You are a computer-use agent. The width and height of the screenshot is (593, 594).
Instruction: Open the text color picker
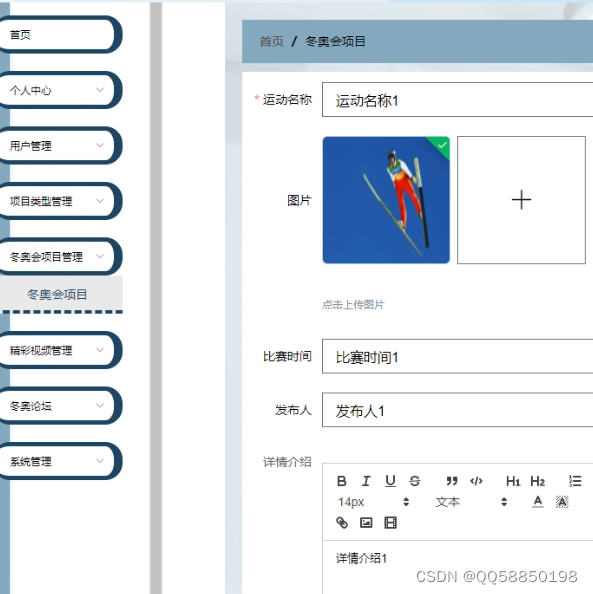click(537, 502)
